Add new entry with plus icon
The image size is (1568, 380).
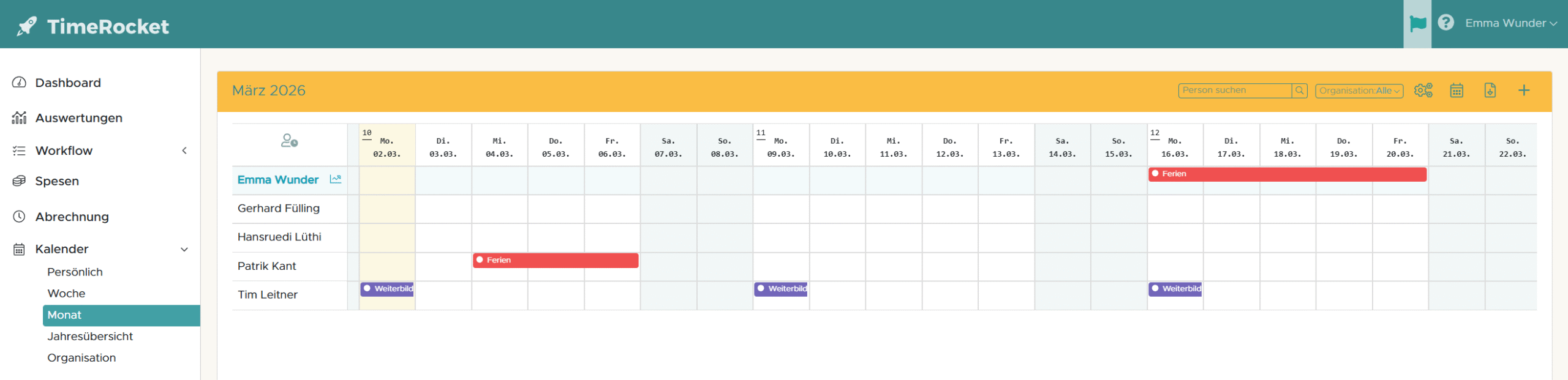pos(1524,91)
